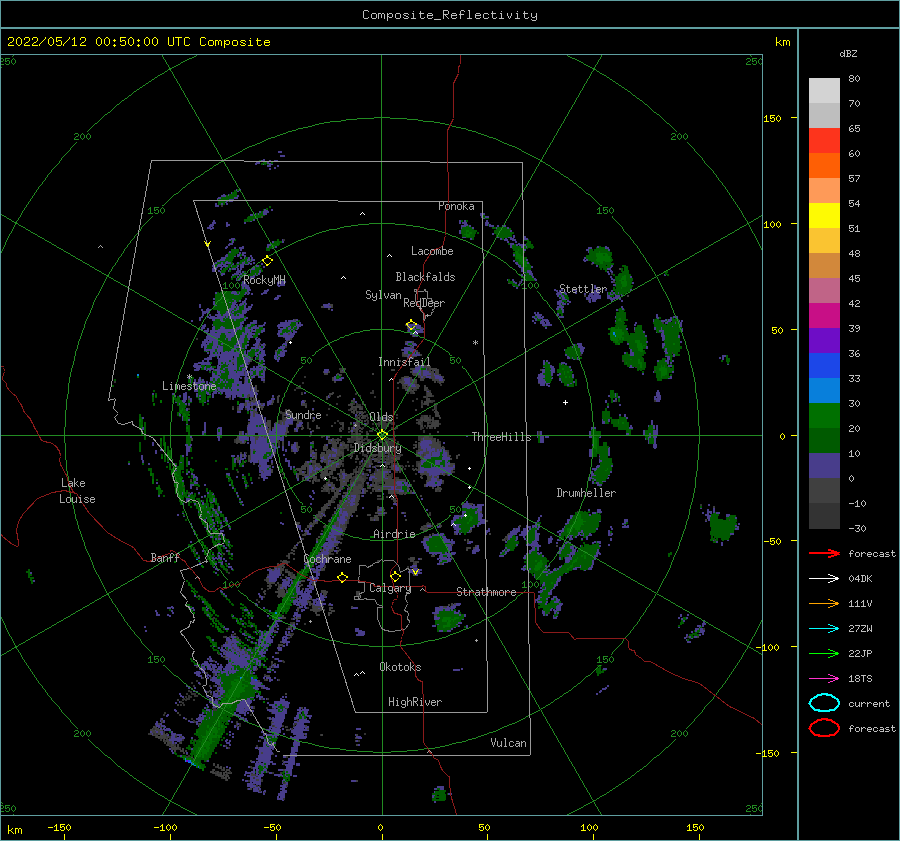Screen dimensions: 900x841
Task: Click the yellow radar site marker at center
Action: pyautogui.click(x=382, y=435)
